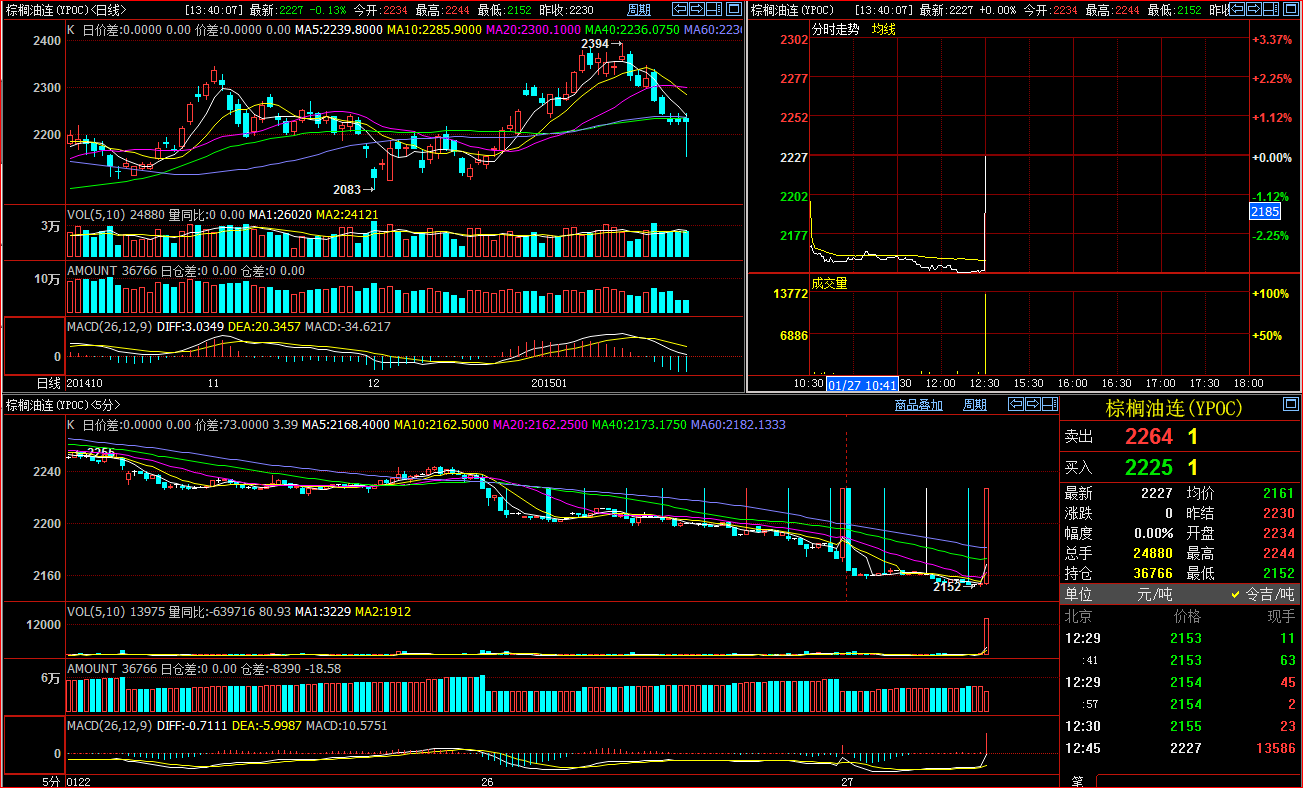The image size is (1303, 788).
Task: Open the 周期 period menu in 5-minute chart
Action: coord(974,405)
